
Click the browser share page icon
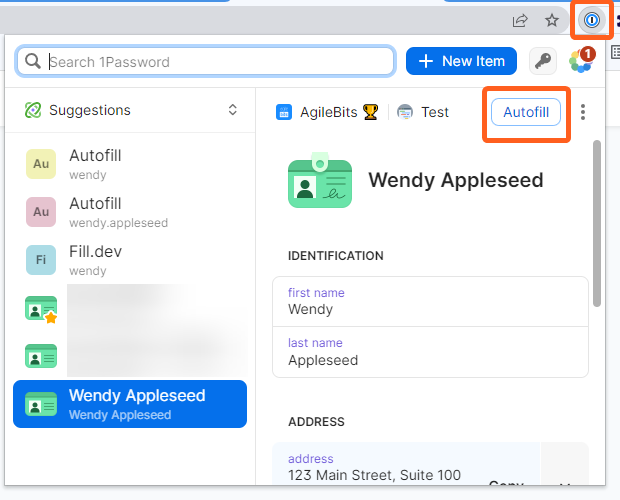point(520,20)
